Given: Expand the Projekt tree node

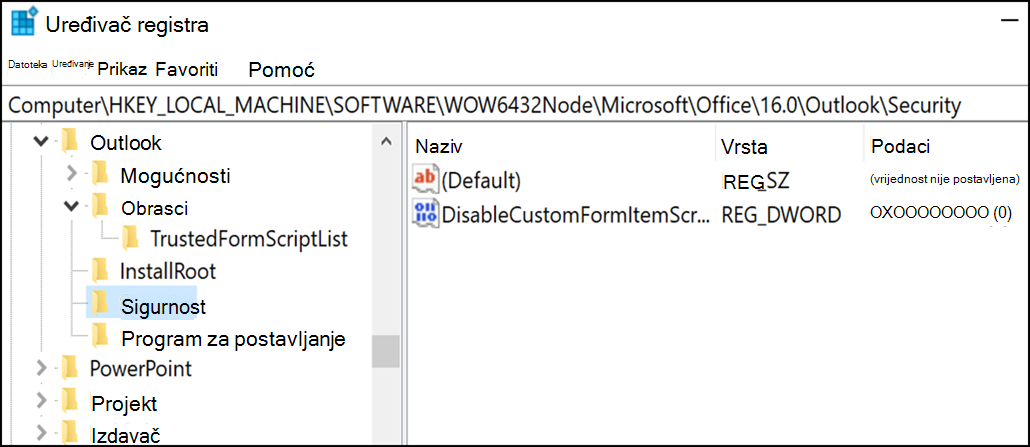Looking at the screenshot, I should [x=41, y=400].
